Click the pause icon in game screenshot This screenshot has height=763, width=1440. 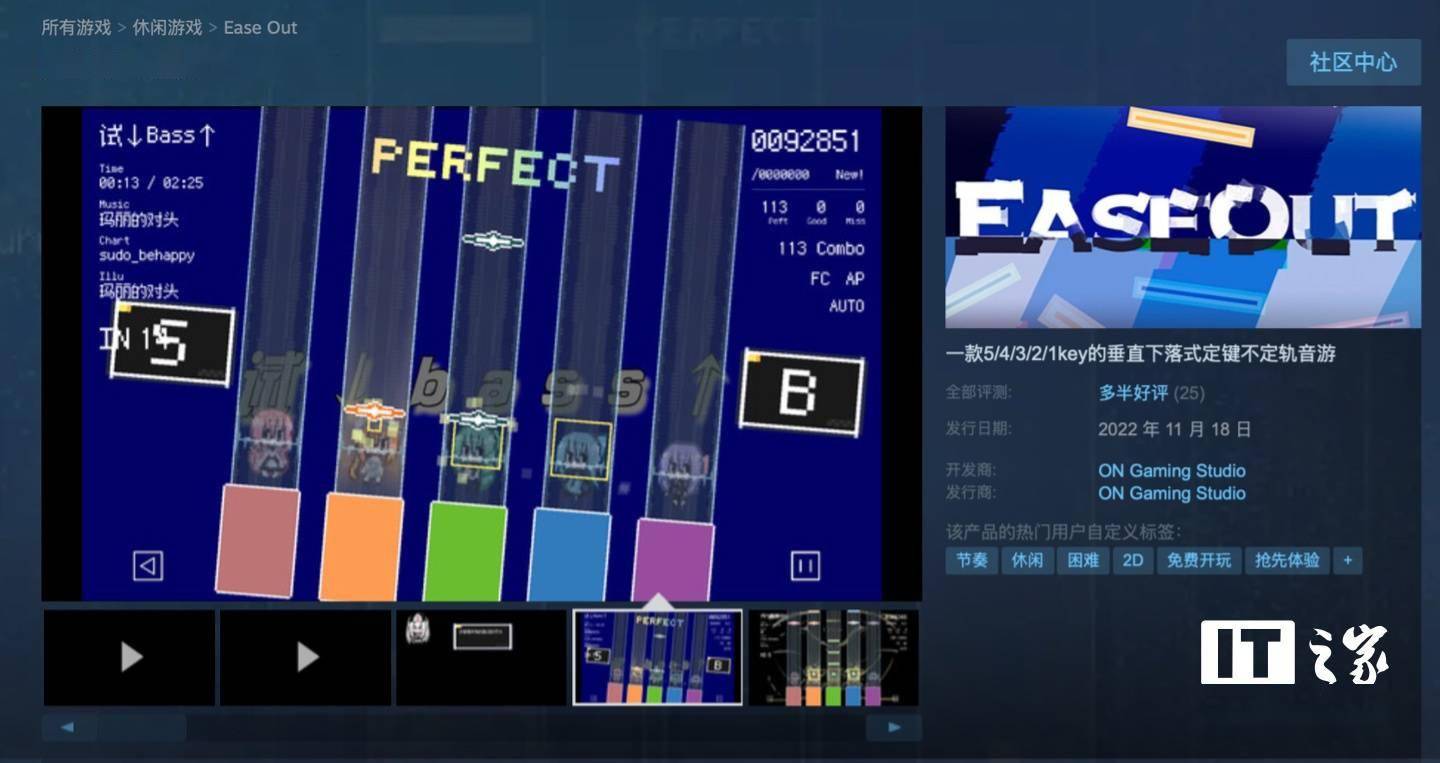click(x=805, y=566)
